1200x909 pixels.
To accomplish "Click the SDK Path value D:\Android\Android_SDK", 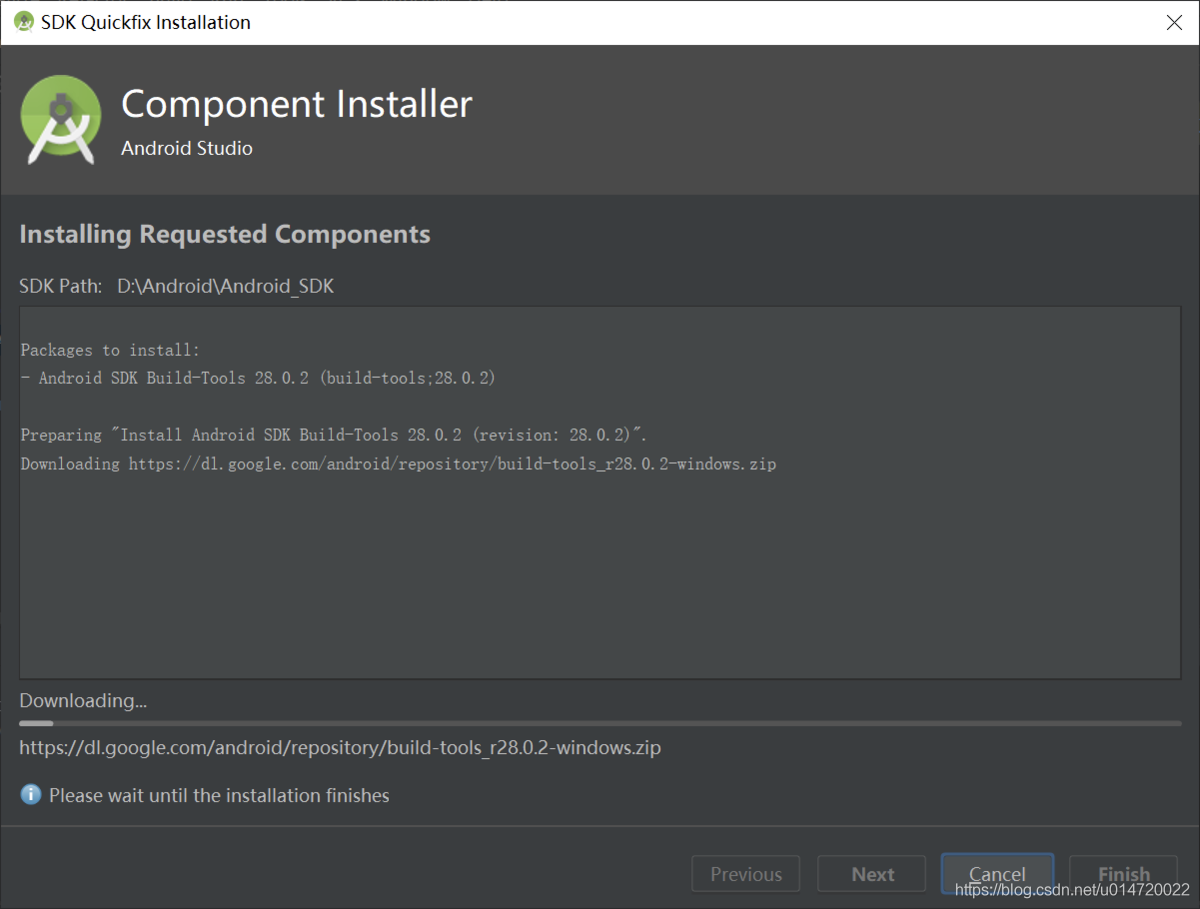I will [x=225, y=286].
